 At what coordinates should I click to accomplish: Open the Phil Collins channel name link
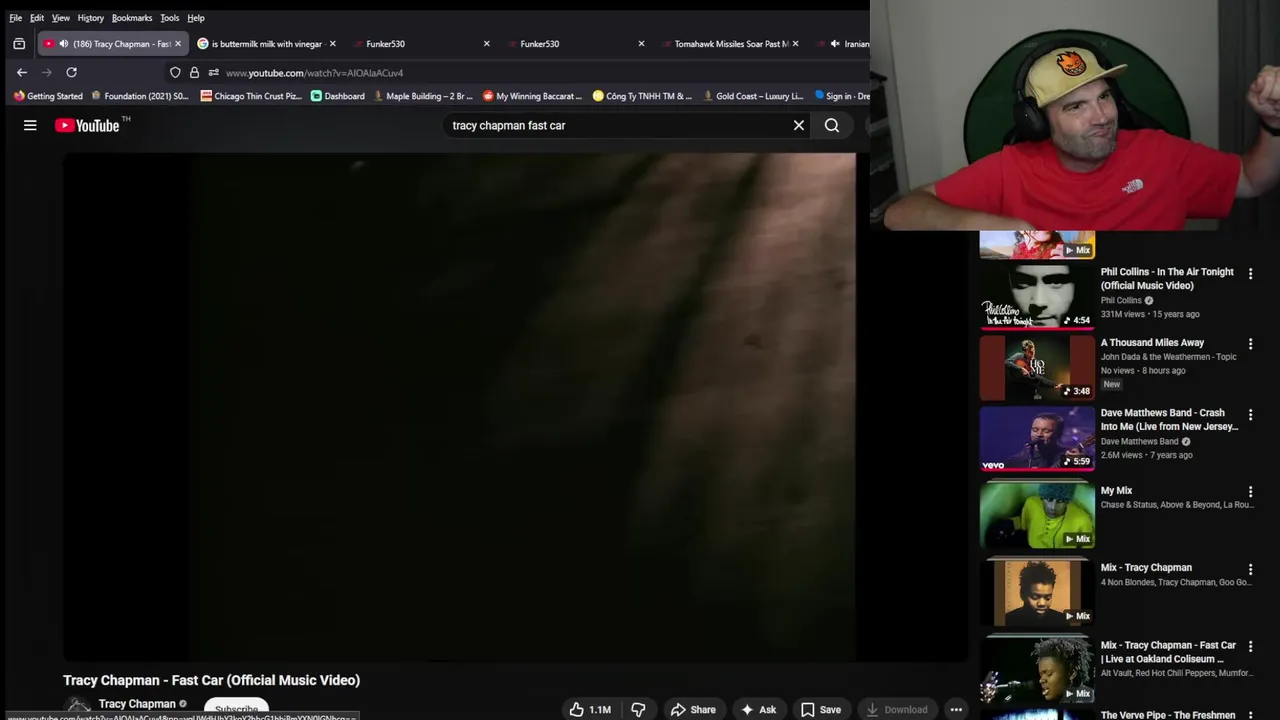pyautogui.click(x=1121, y=300)
